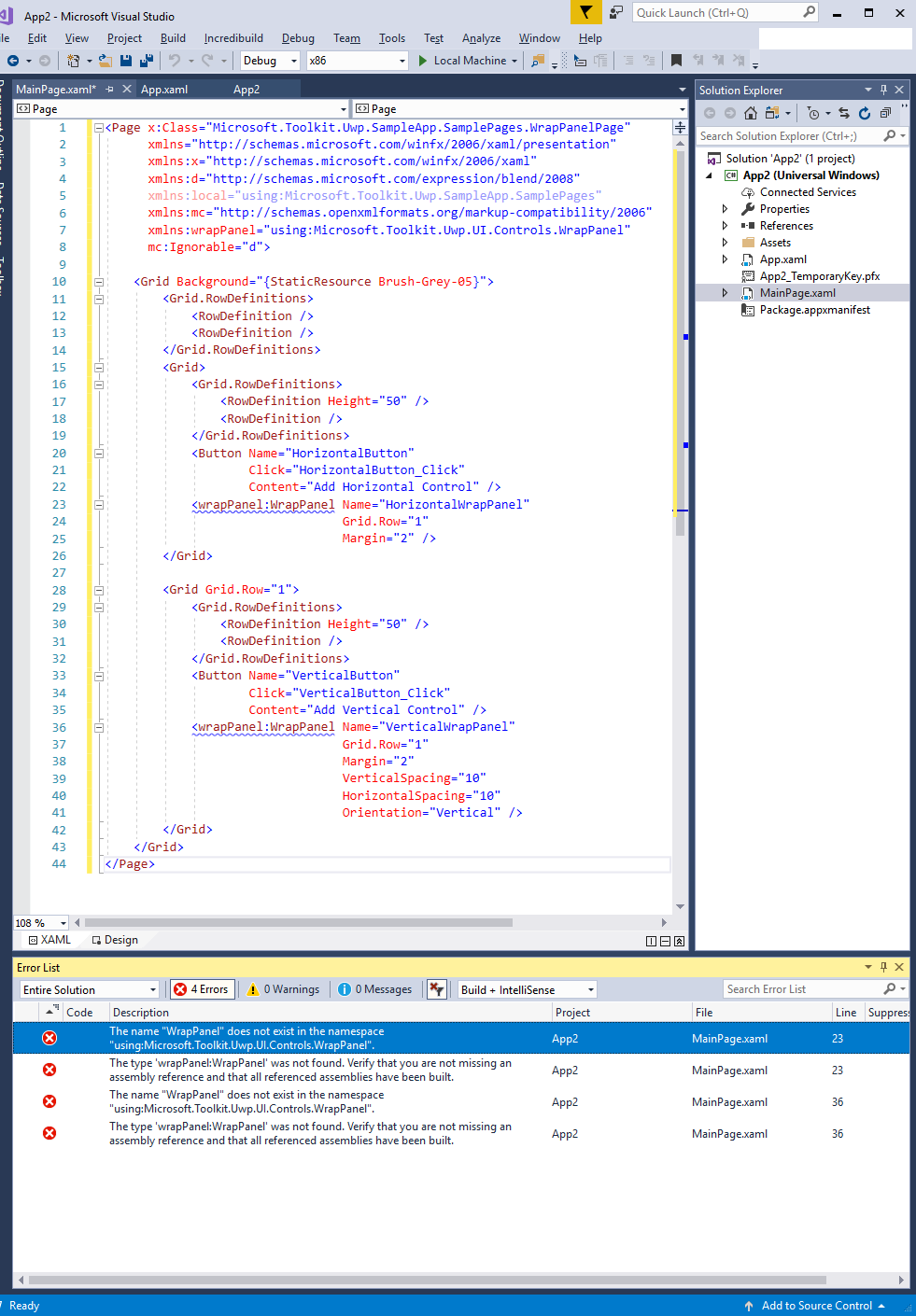Click the Error List filter icon
The image size is (916, 1316).
pyautogui.click(x=436, y=989)
